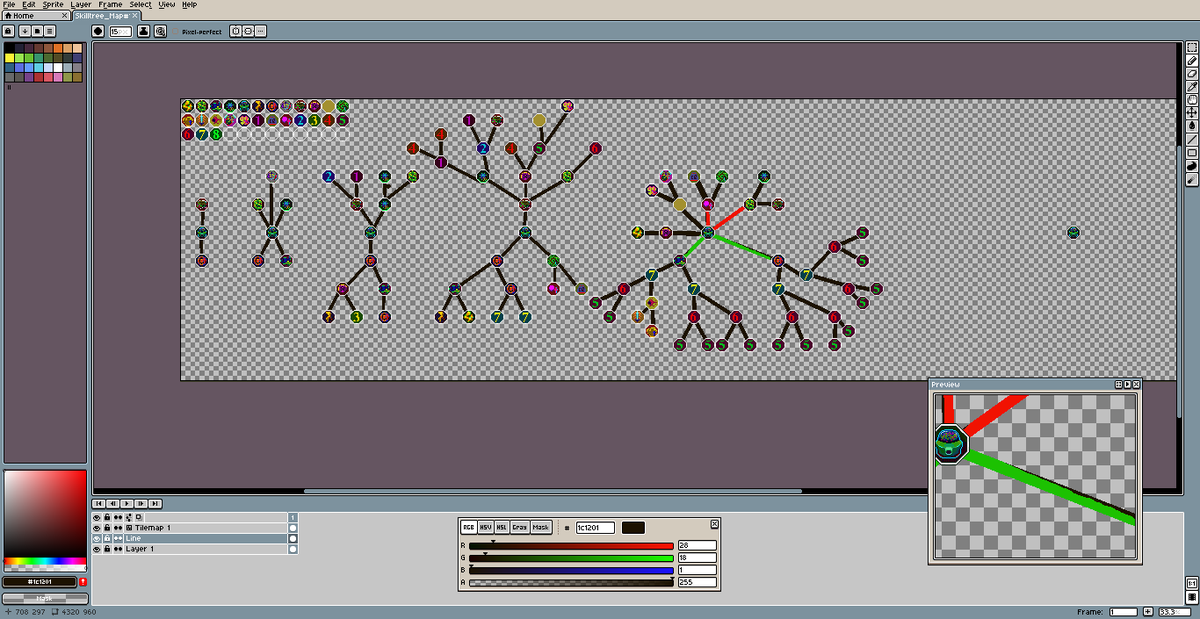Image resolution: width=1200 pixels, height=619 pixels.
Task: Click the hex color field 1c1201
Action: pos(595,527)
